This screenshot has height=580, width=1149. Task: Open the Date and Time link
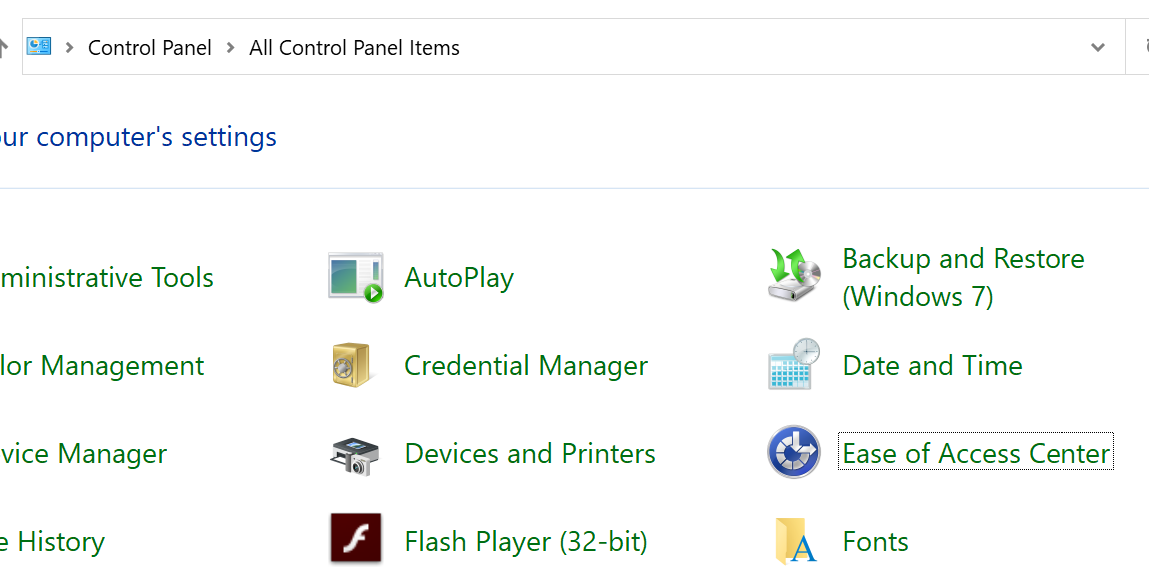932,366
